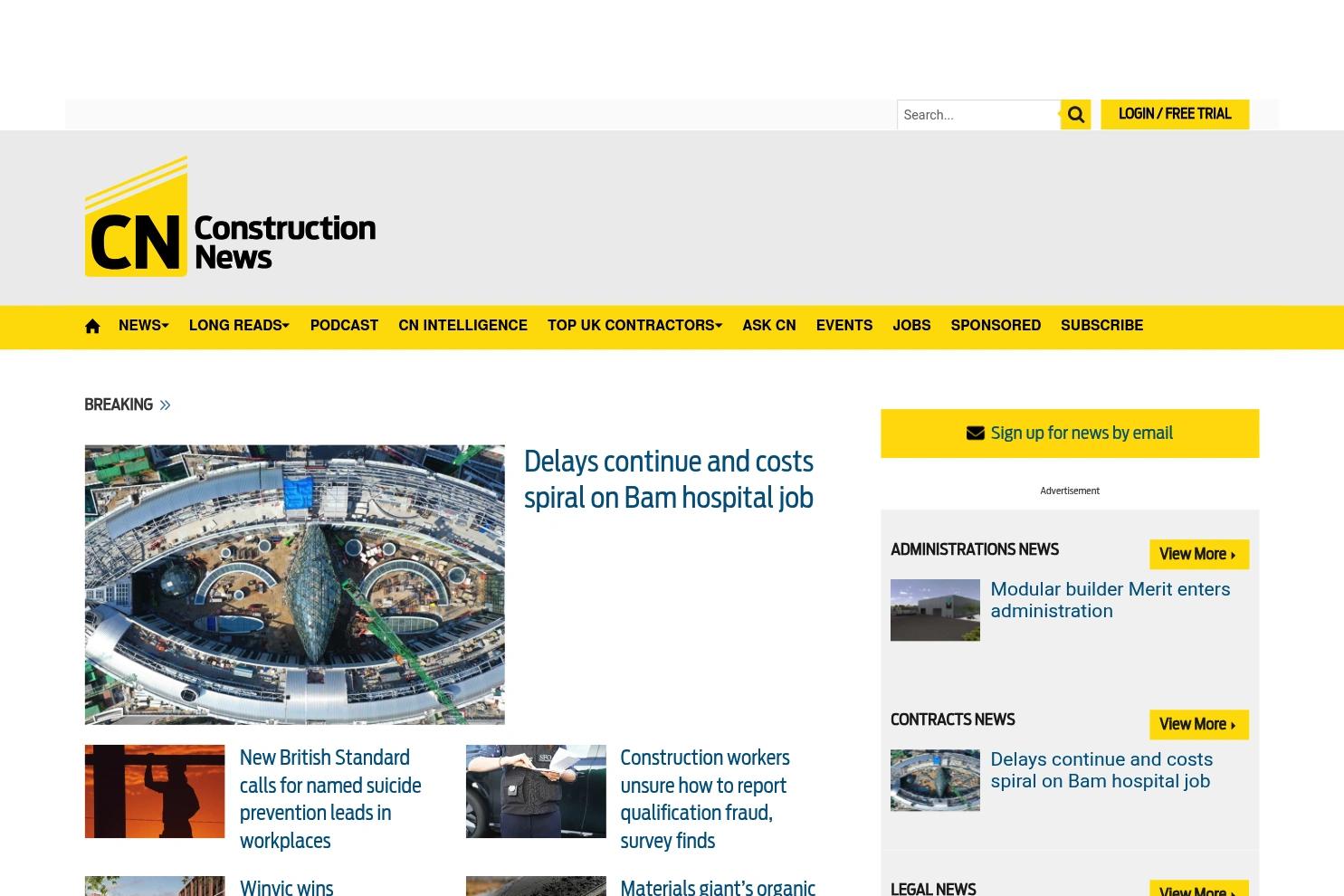This screenshot has height=896, width=1344.
Task: Open qualification fraud survey article
Action: [705, 799]
